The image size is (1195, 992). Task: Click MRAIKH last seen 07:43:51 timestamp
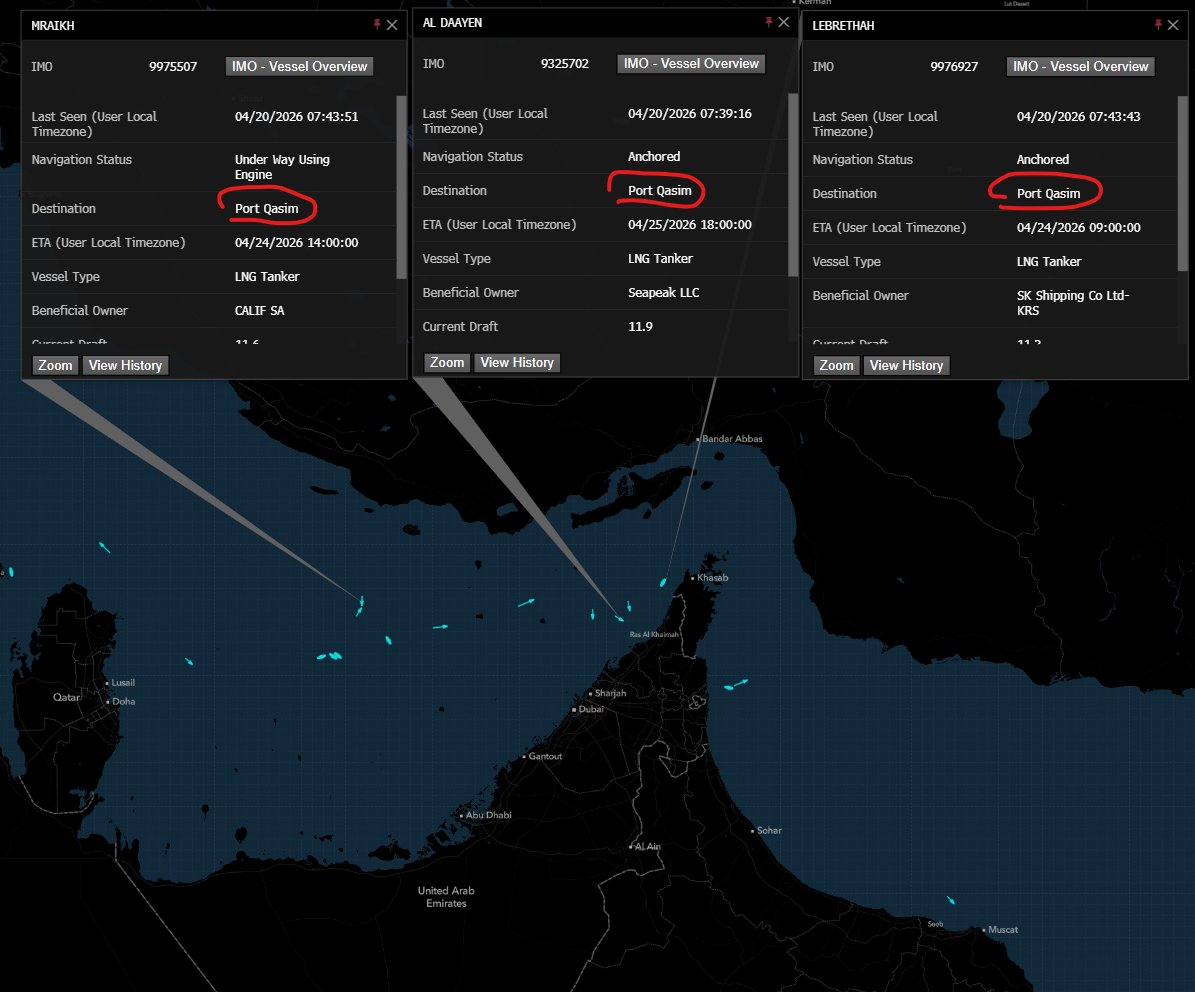point(296,117)
